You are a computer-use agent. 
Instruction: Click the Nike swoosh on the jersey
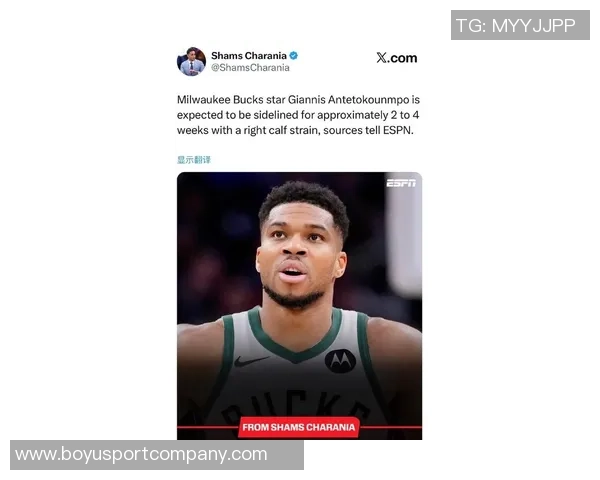coord(251,361)
